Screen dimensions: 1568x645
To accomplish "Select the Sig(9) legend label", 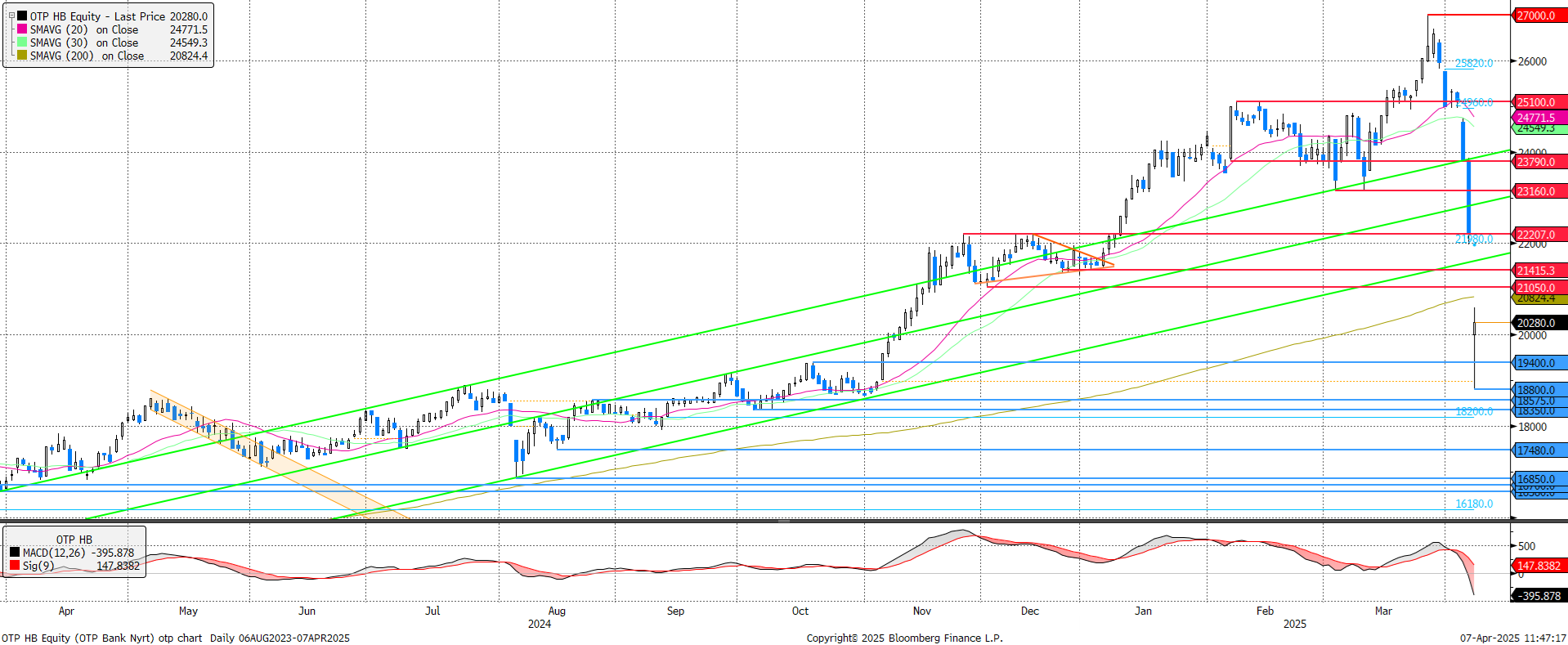I will coord(38,566).
